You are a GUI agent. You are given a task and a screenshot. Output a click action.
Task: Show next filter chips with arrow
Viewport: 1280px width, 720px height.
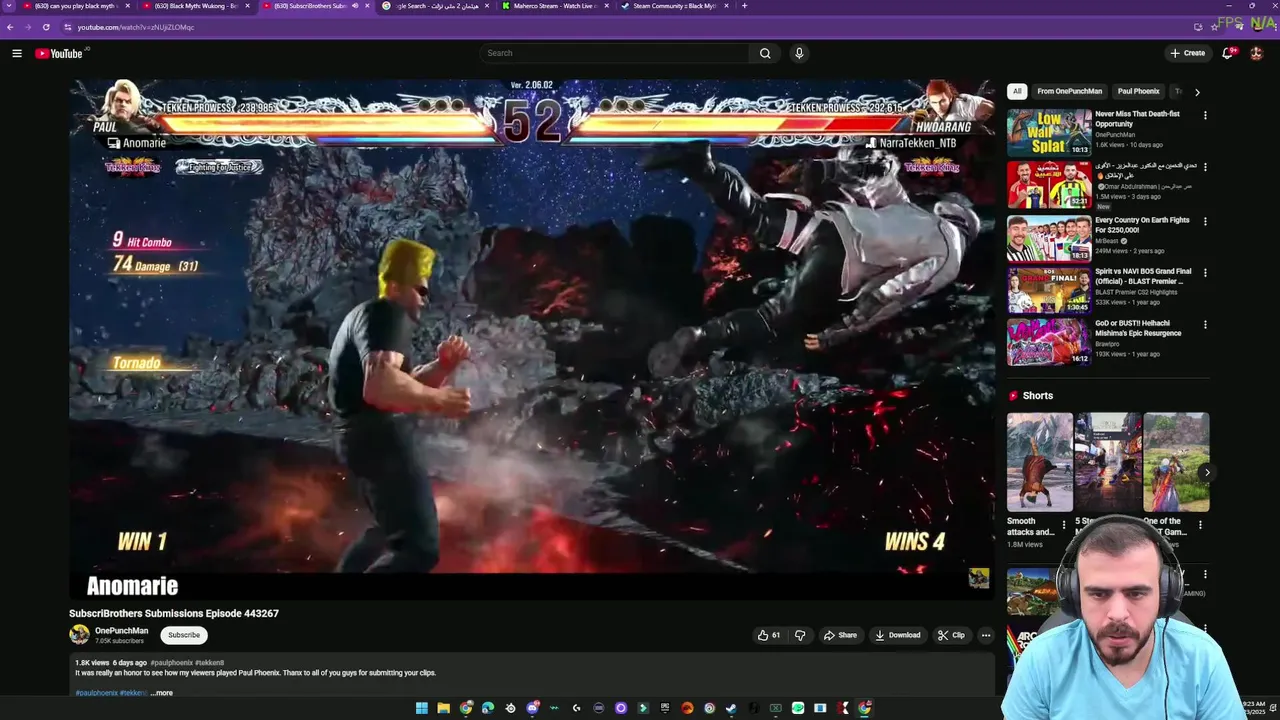[1197, 92]
